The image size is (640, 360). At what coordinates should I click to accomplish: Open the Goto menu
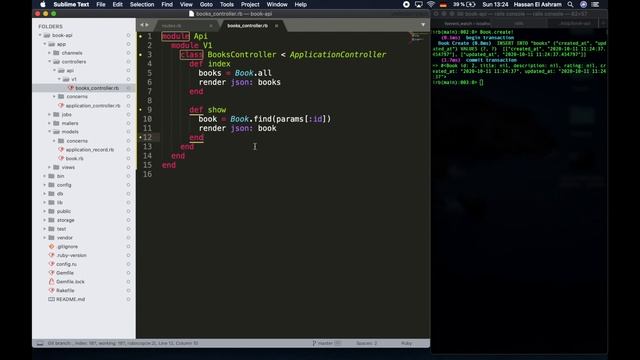pos(206,4)
